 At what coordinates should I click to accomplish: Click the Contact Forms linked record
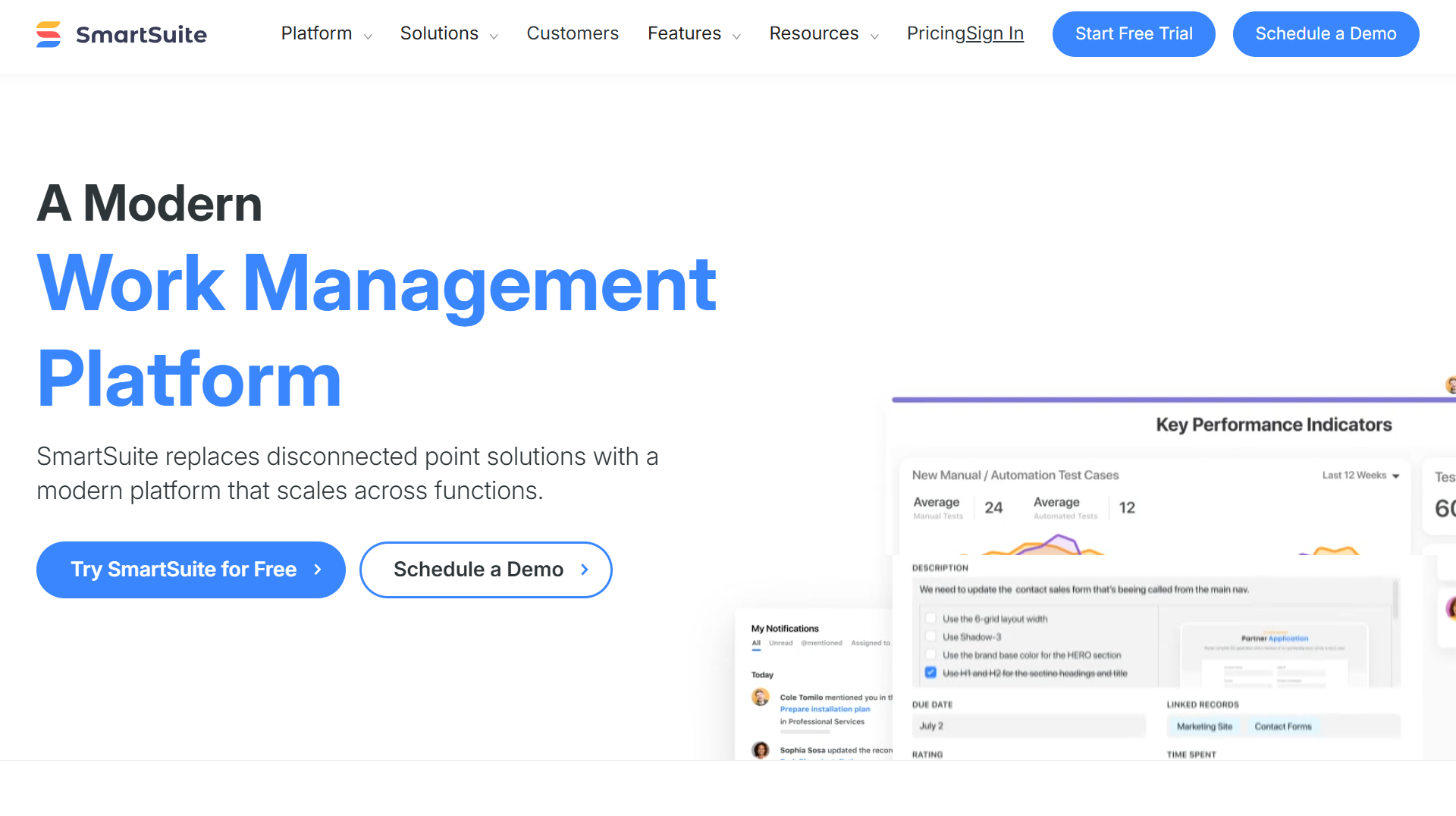[1283, 726]
